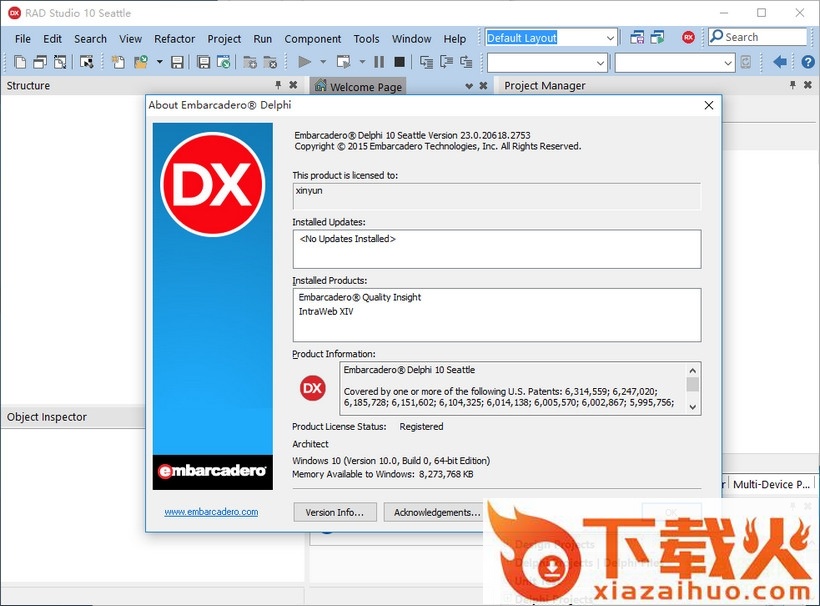Click the Stop program square icon

click(400, 62)
